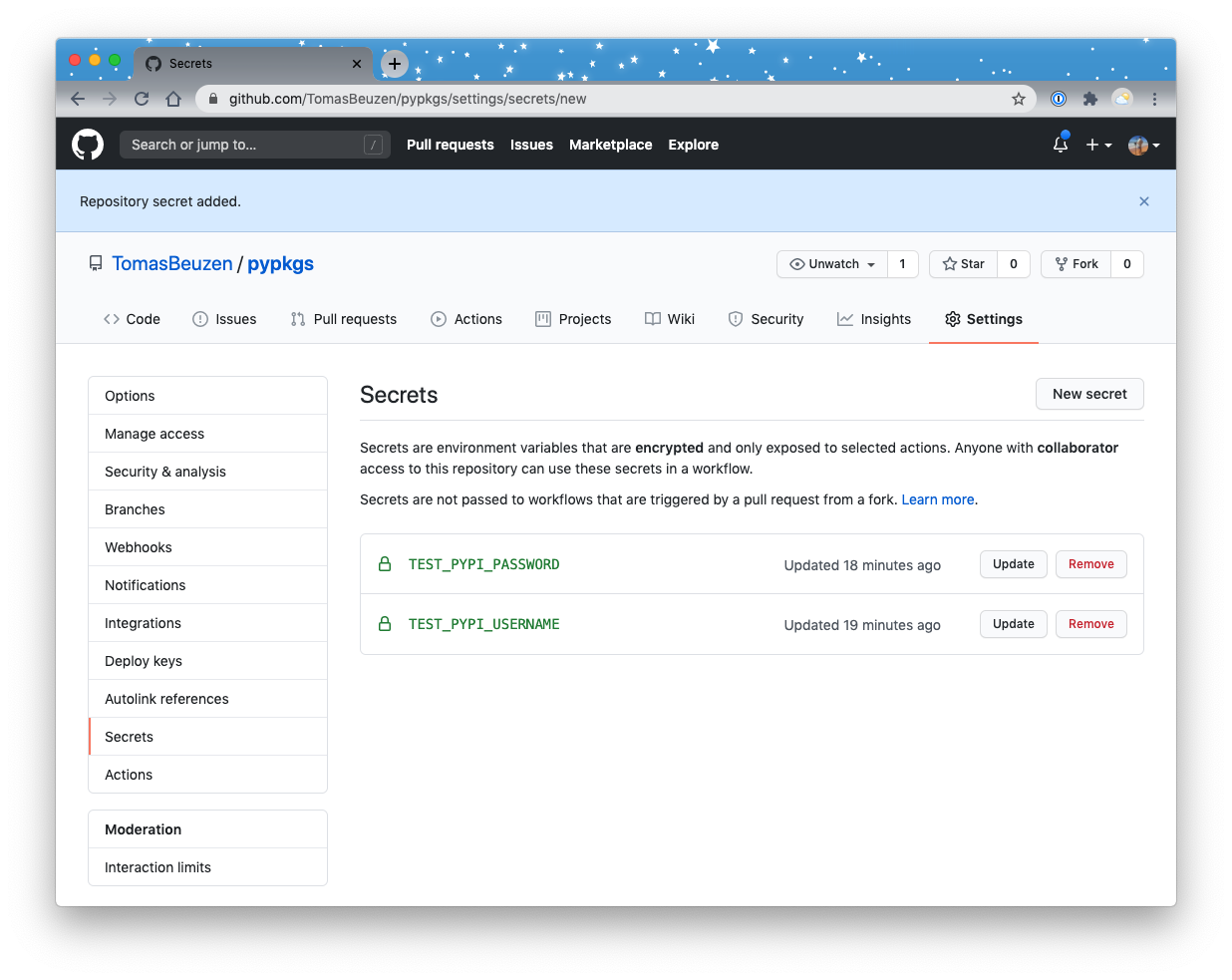The width and height of the screenshot is (1232, 980).
Task: Switch to the Code tab
Action: (132, 319)
